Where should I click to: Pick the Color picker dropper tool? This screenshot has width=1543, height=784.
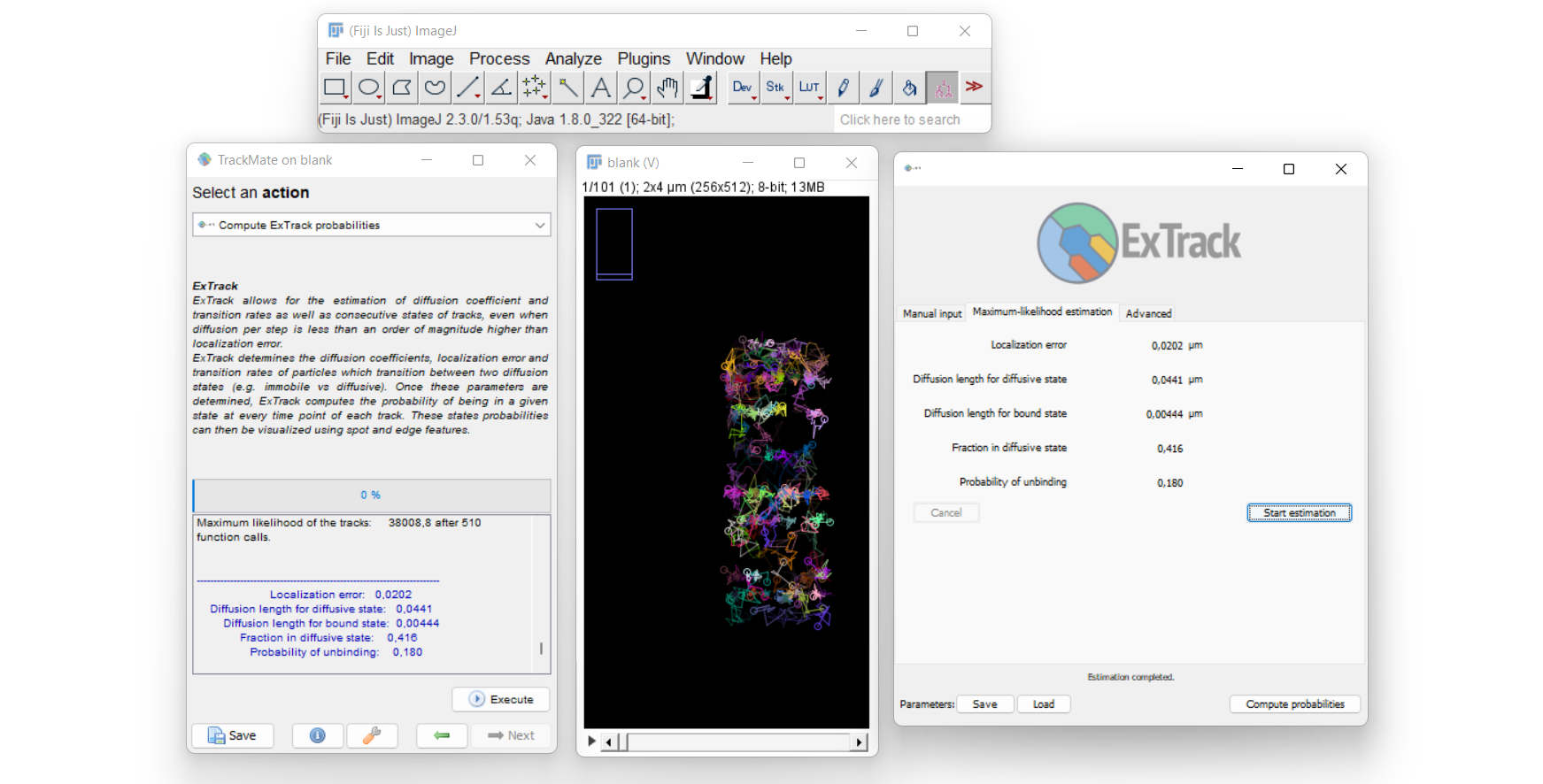point(702,88)
